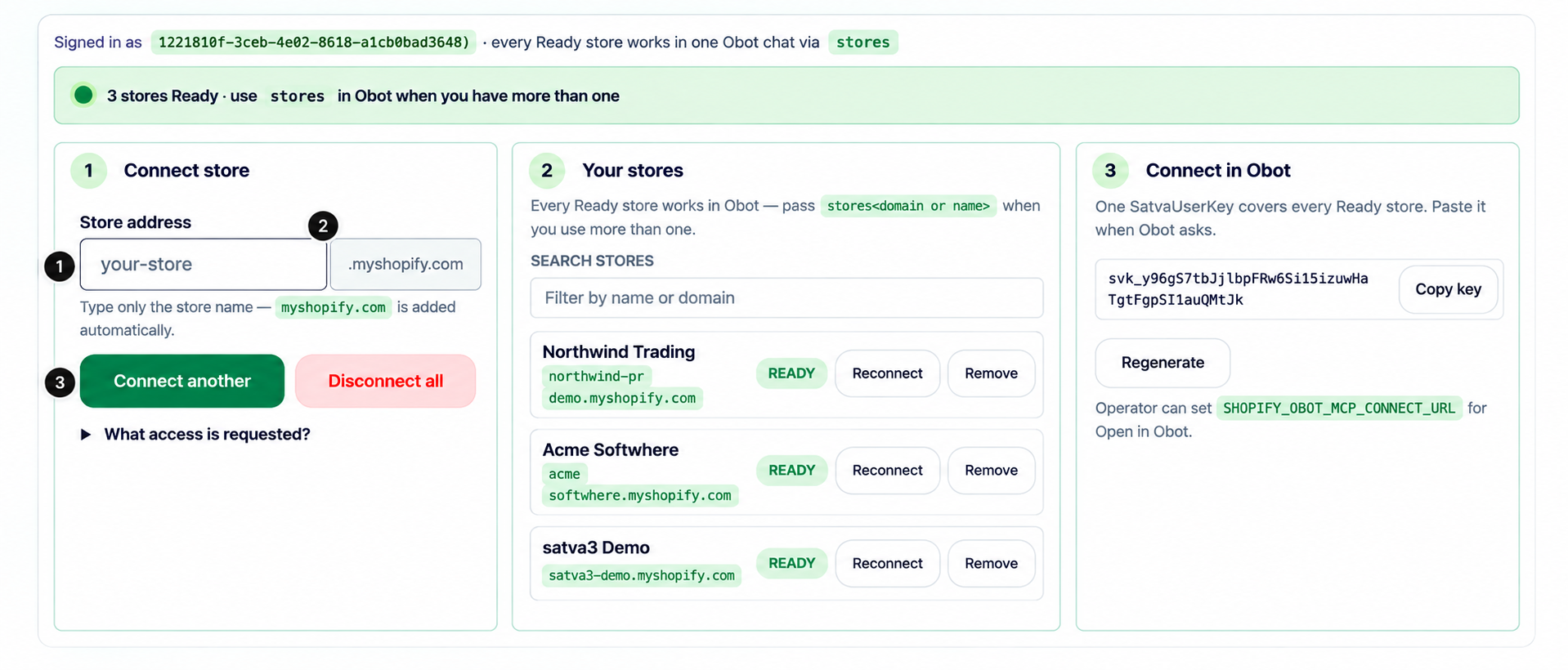Click the northwind-pr domain tag

click(597, 376)
